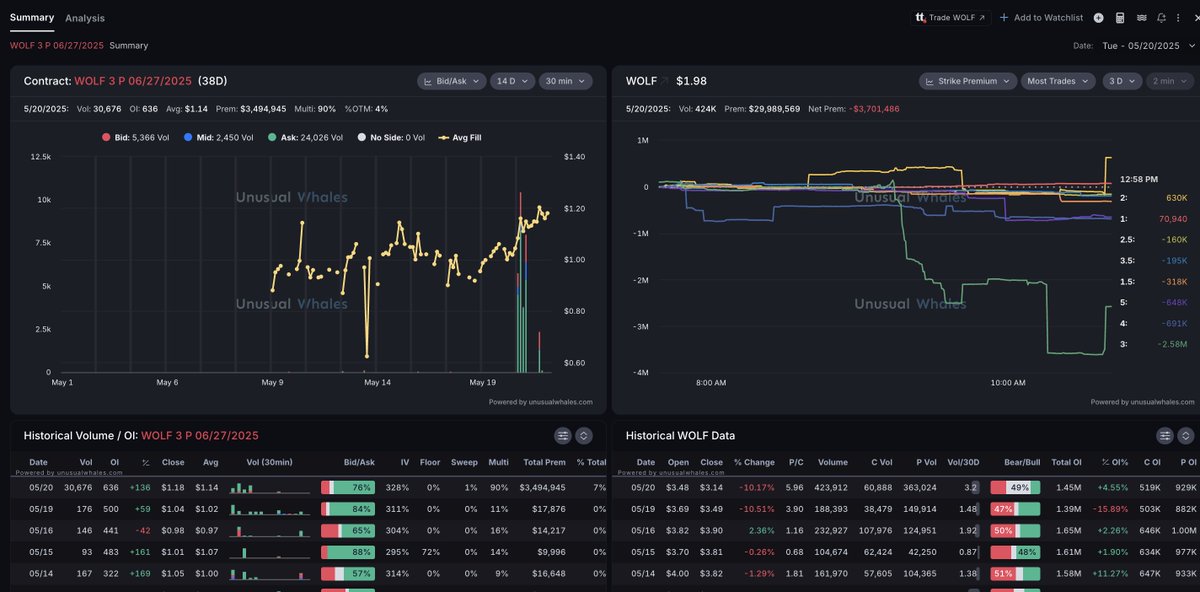The image size is (1200, 592).
Task: Click the circled plus icon beside Add to Watchlist
Action: pos(1098,18)
